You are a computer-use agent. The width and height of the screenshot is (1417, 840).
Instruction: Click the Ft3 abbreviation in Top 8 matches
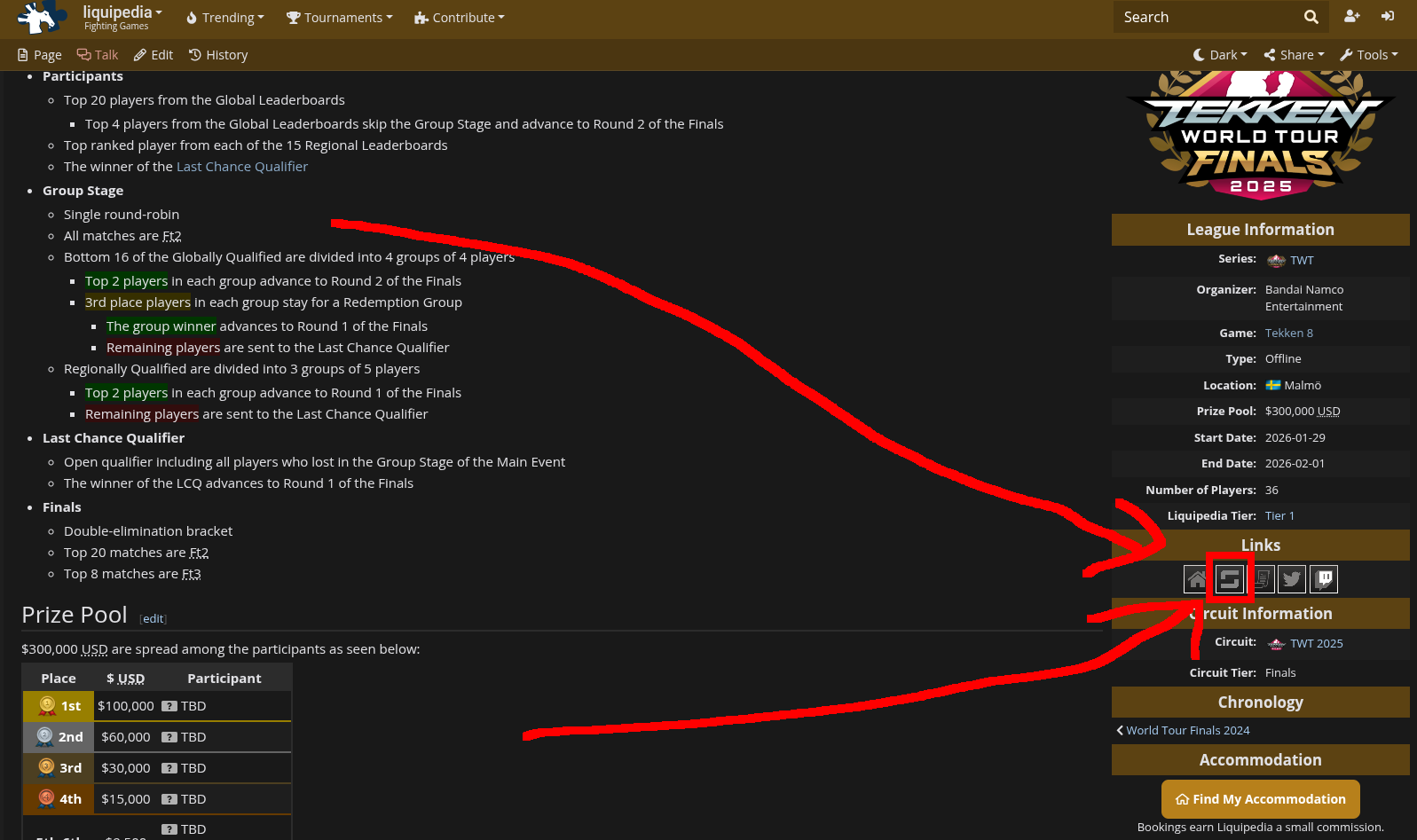(x=192, y=574)
